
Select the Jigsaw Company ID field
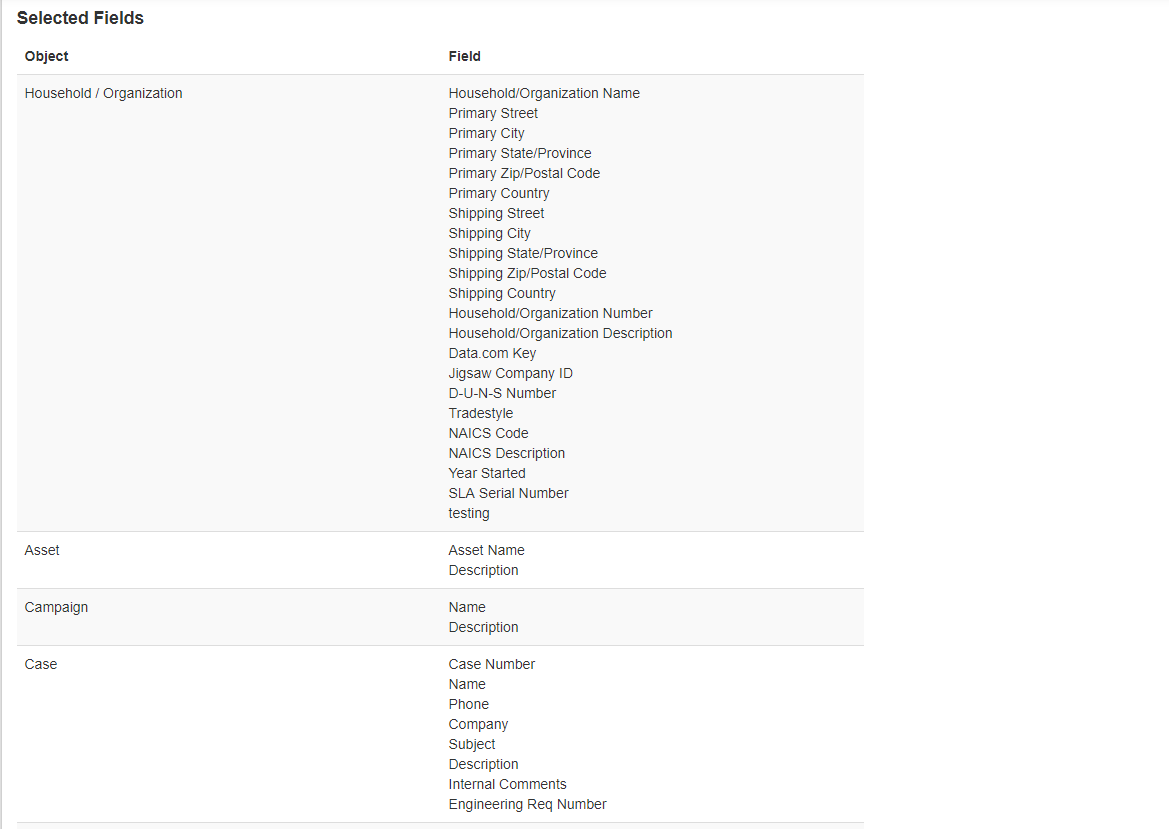coord(511,373)
